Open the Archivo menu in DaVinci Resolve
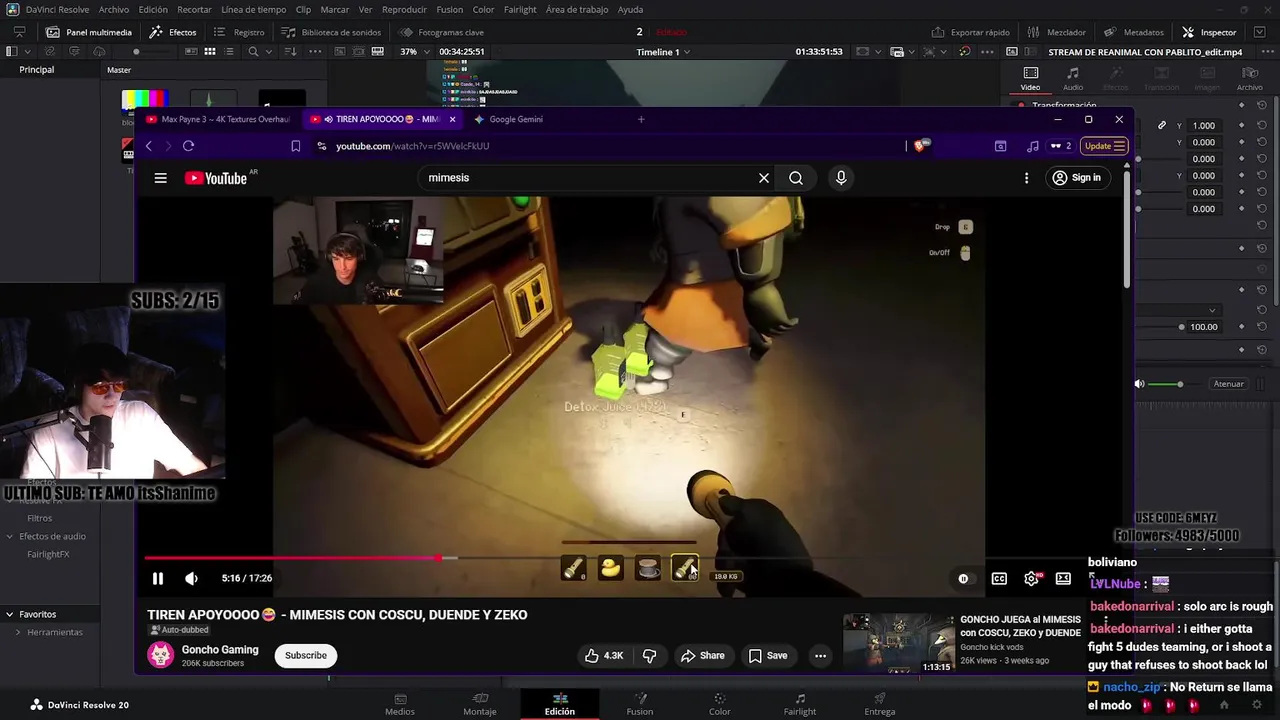Image resolution: width=1280 pixels, height=720 pixels. (x=113, y=9)
